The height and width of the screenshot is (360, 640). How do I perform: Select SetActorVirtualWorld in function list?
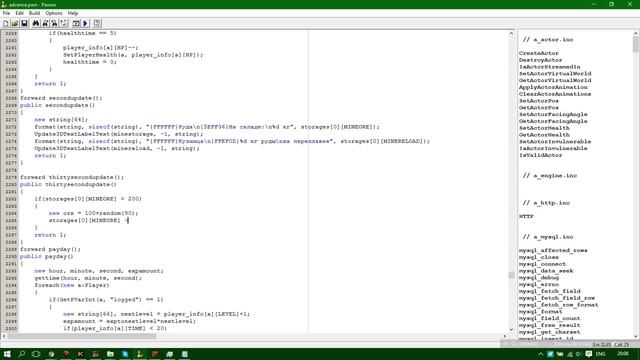[555, 73]
